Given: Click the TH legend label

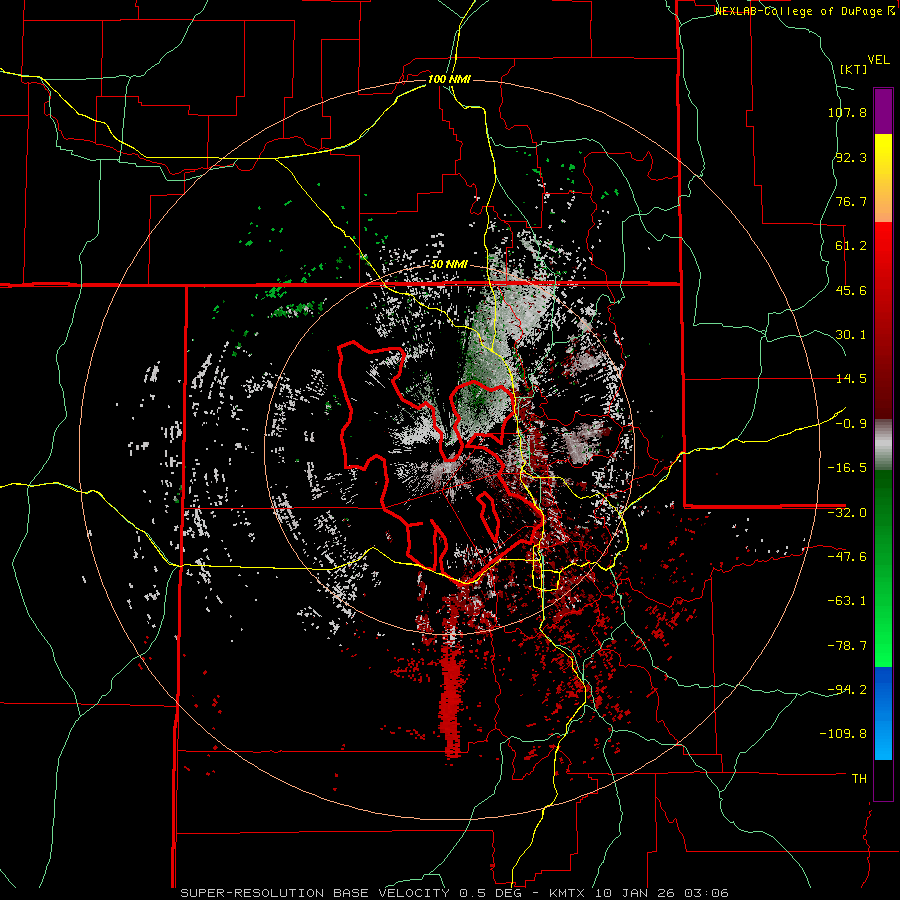Looking at the screenshot, I should [x=859, y=779].
